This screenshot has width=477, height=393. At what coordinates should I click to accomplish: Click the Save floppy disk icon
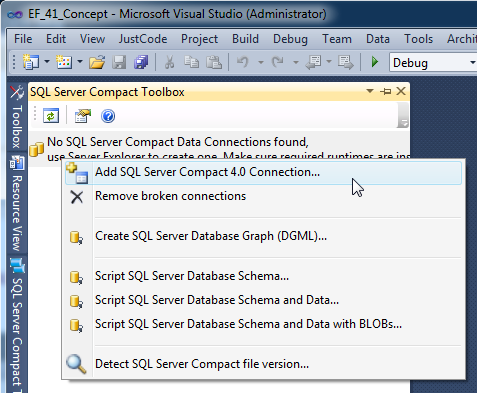pyautogui.click(x=119, y=62)
